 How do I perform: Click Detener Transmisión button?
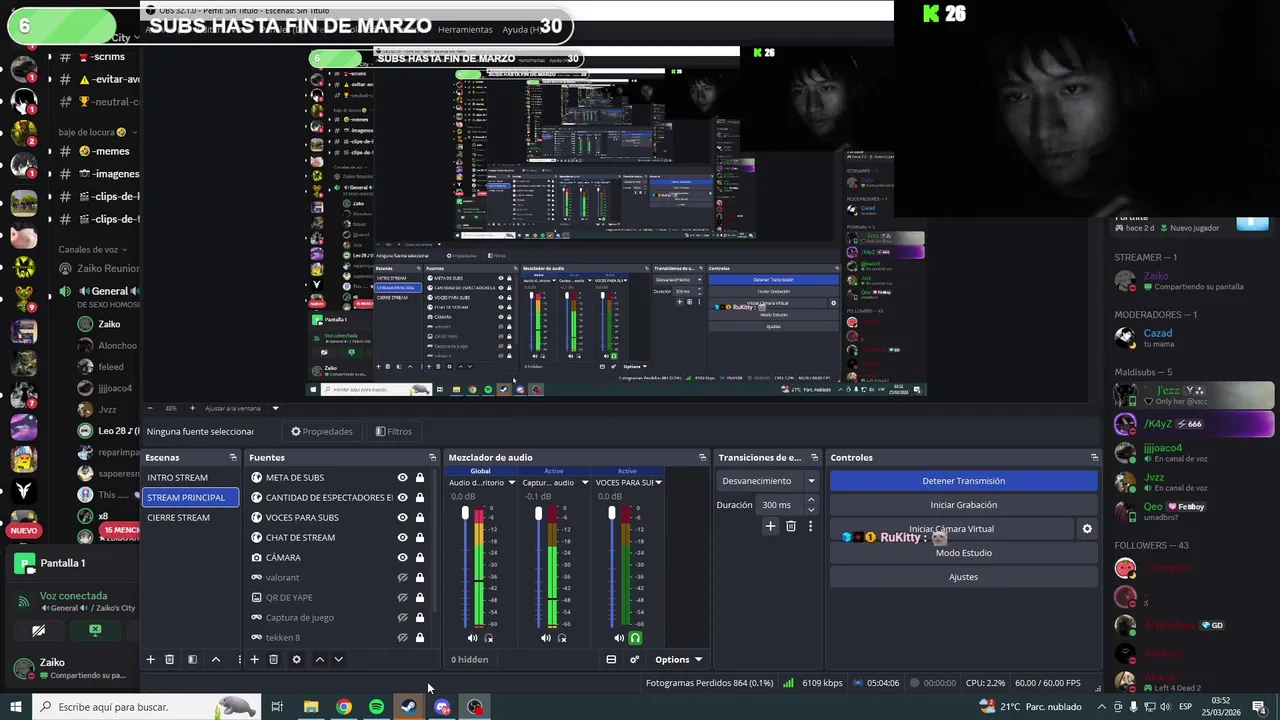963,481
